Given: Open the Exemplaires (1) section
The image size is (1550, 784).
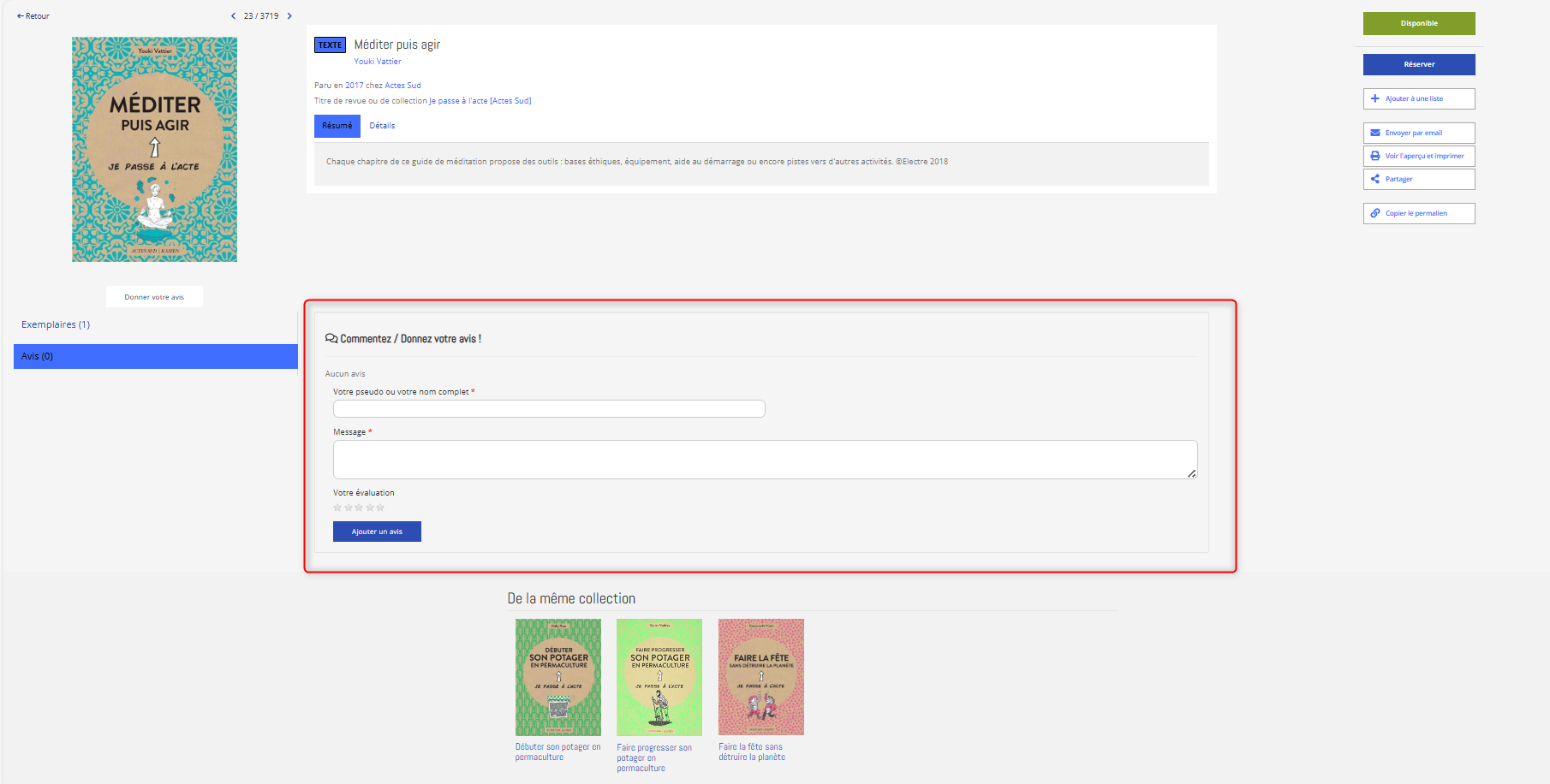Looking at the screenshot, I should tap(56, 324).
